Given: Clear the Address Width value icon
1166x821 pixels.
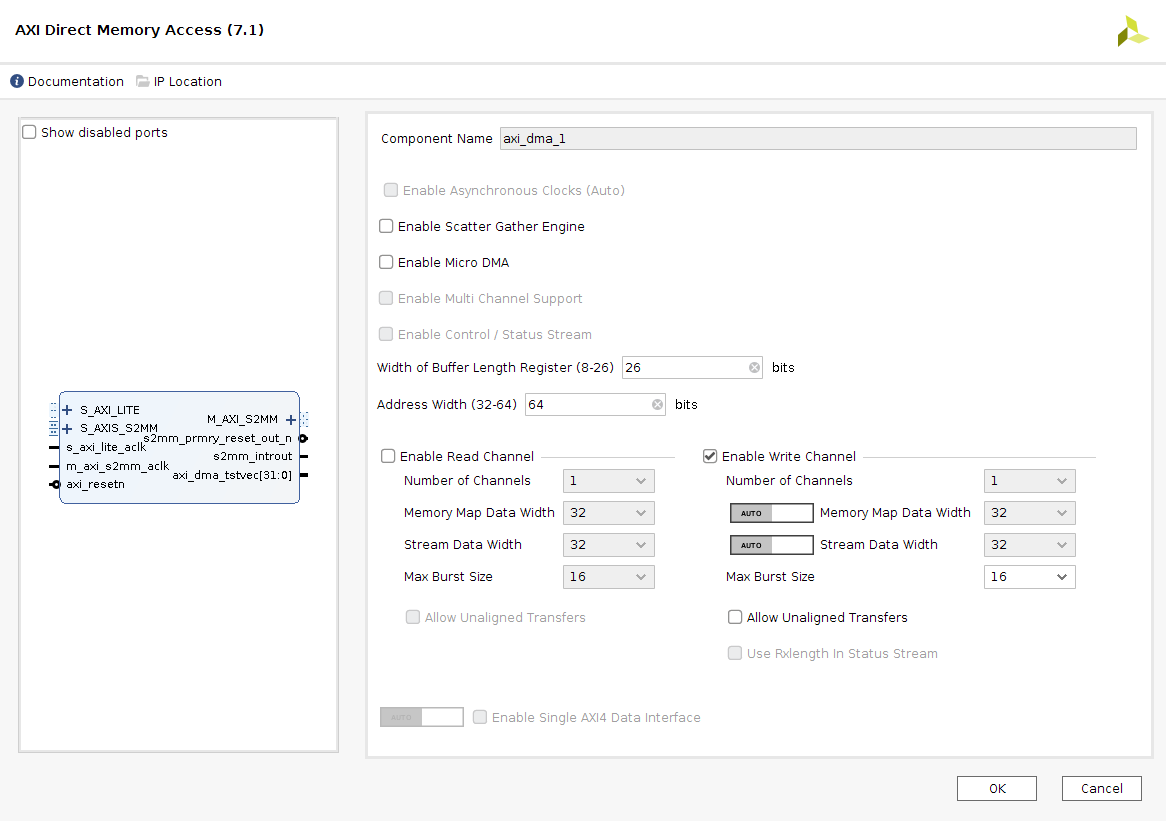Looking at the screenshot, I should tap(657, 405).
